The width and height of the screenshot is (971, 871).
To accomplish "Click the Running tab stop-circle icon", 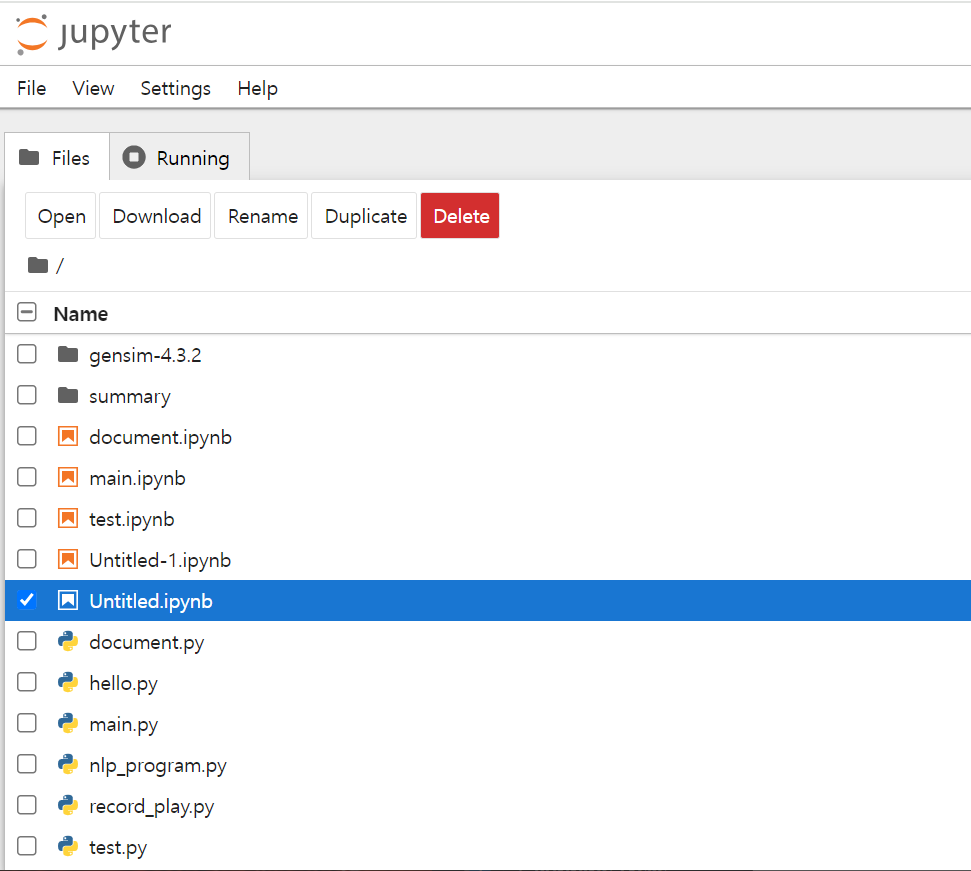I will pos(134,157).
